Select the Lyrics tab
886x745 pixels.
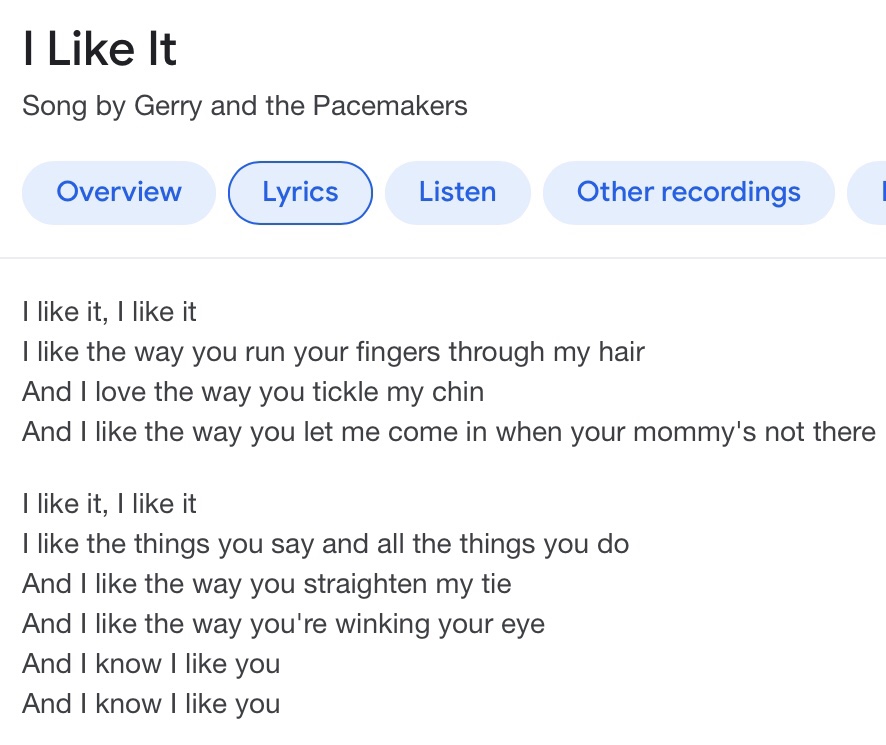coord(300,192)
